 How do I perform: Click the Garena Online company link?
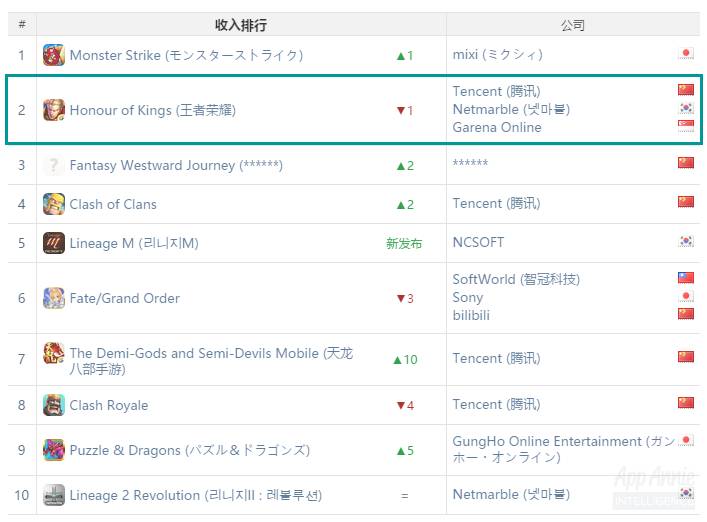pos(497,127)
